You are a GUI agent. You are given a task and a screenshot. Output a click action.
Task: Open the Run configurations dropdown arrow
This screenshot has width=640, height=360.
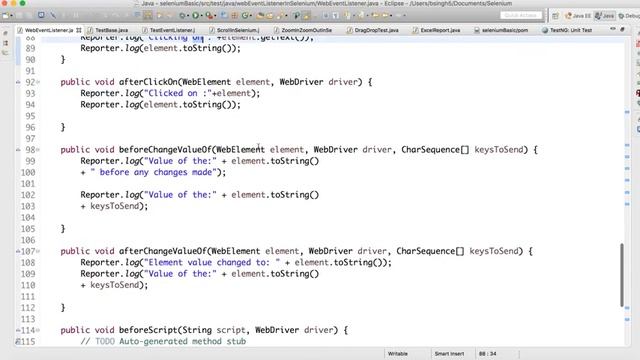202,16
